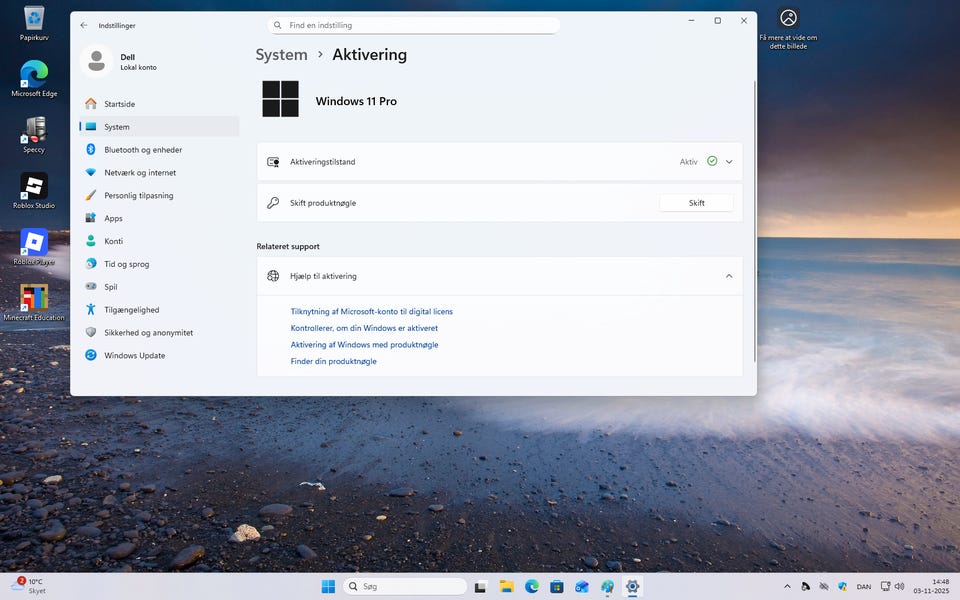The height and width of the screenshot is (600, 960).
Task: Open Bluetooth og enheder settings
Action: point(143,150)
